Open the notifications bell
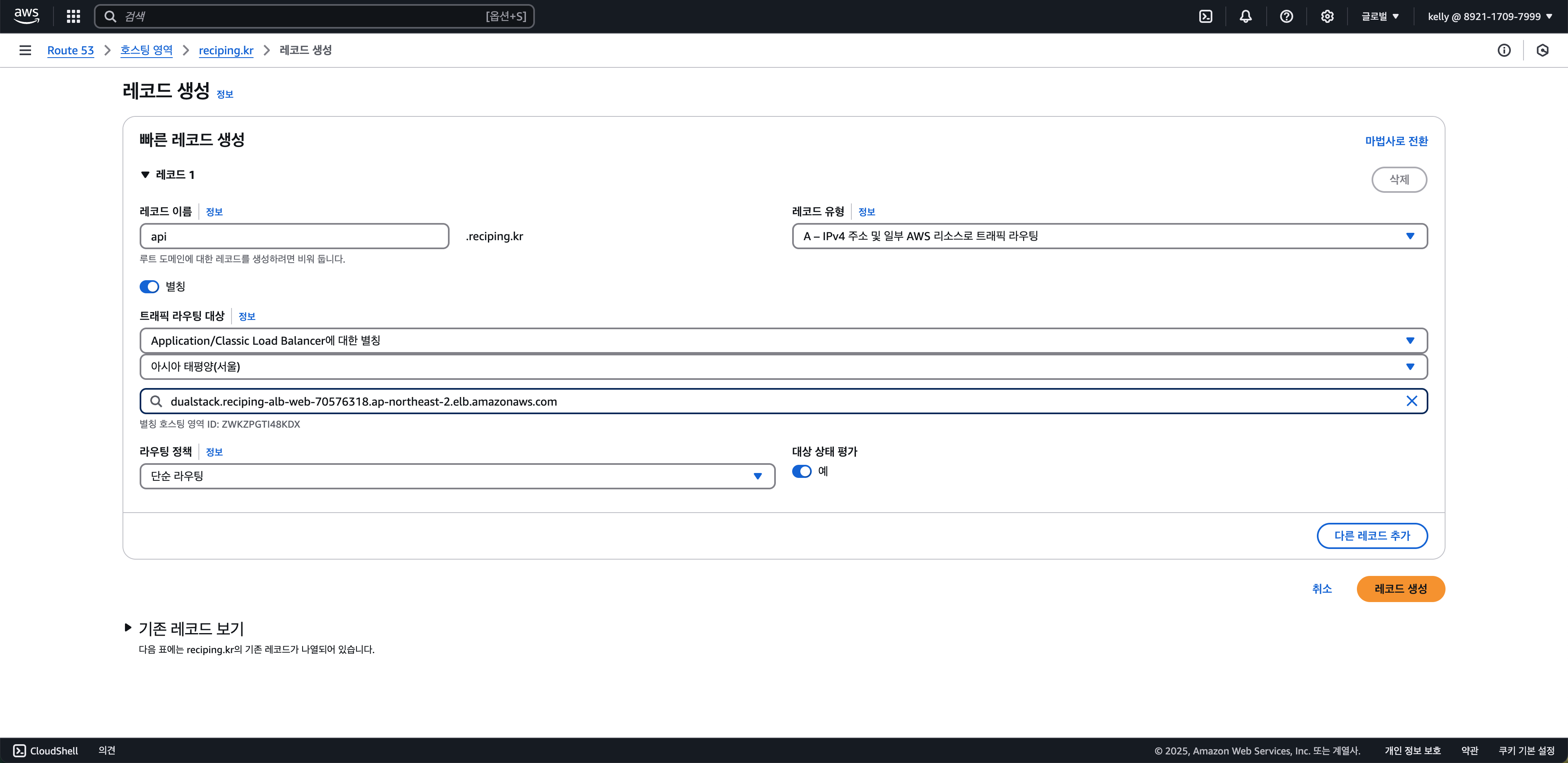The height and width of the screenshot is (763, 1568). (x=1245, y=16)
